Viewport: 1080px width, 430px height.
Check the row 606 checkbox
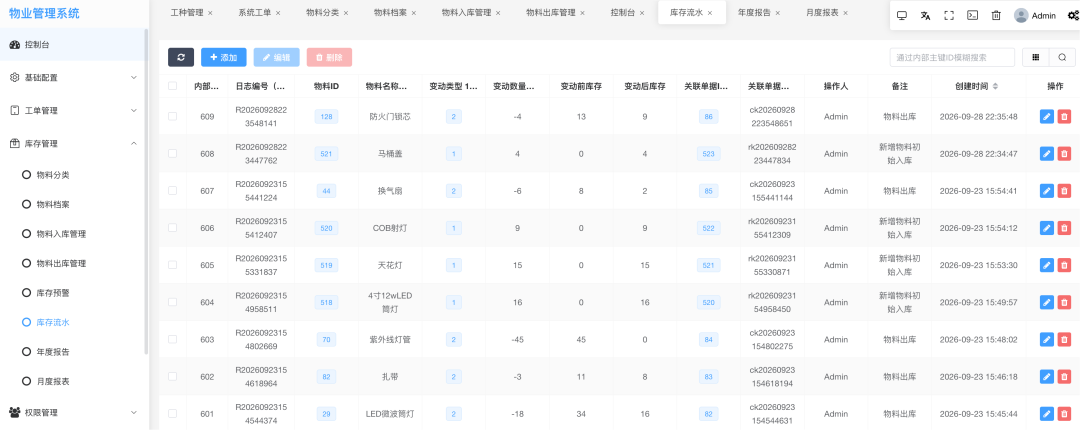tap(172, 228)
